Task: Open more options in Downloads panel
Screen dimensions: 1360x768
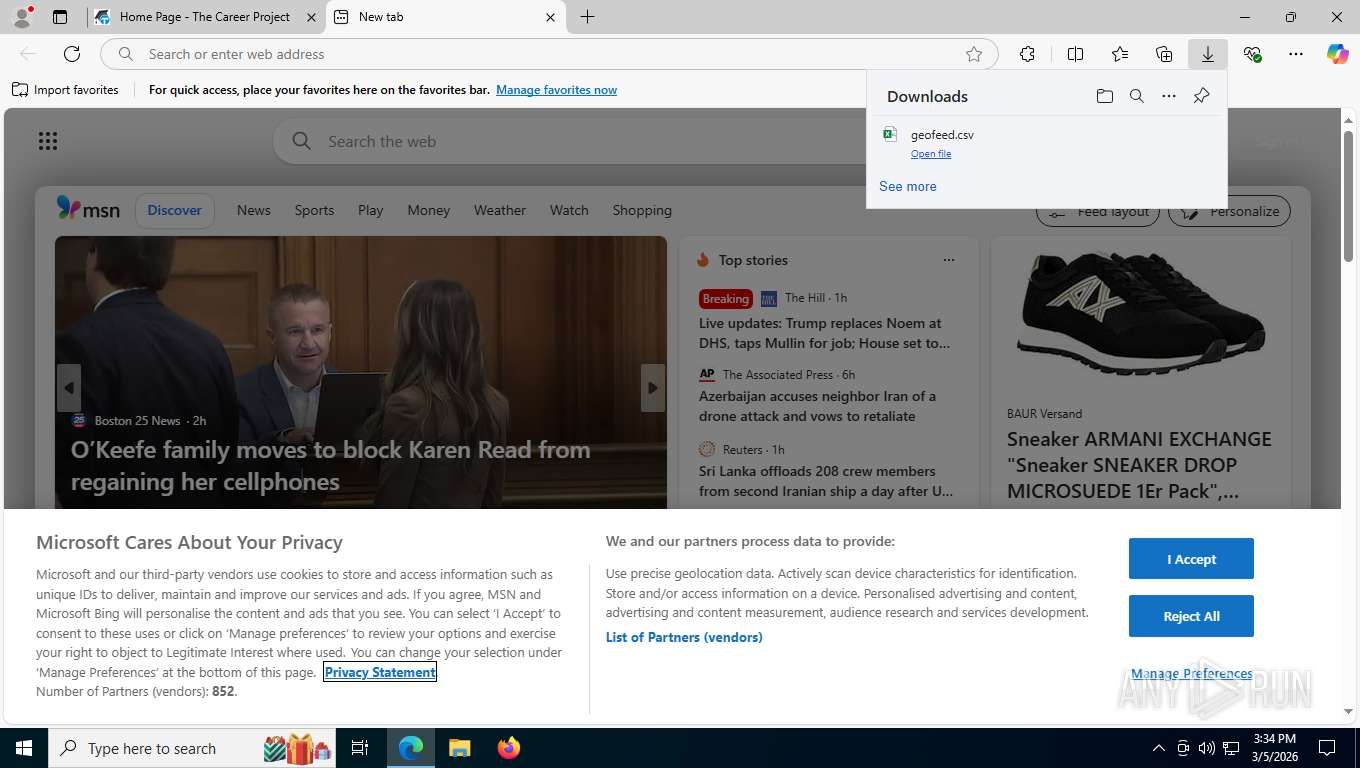Action: pos(1169,96)
